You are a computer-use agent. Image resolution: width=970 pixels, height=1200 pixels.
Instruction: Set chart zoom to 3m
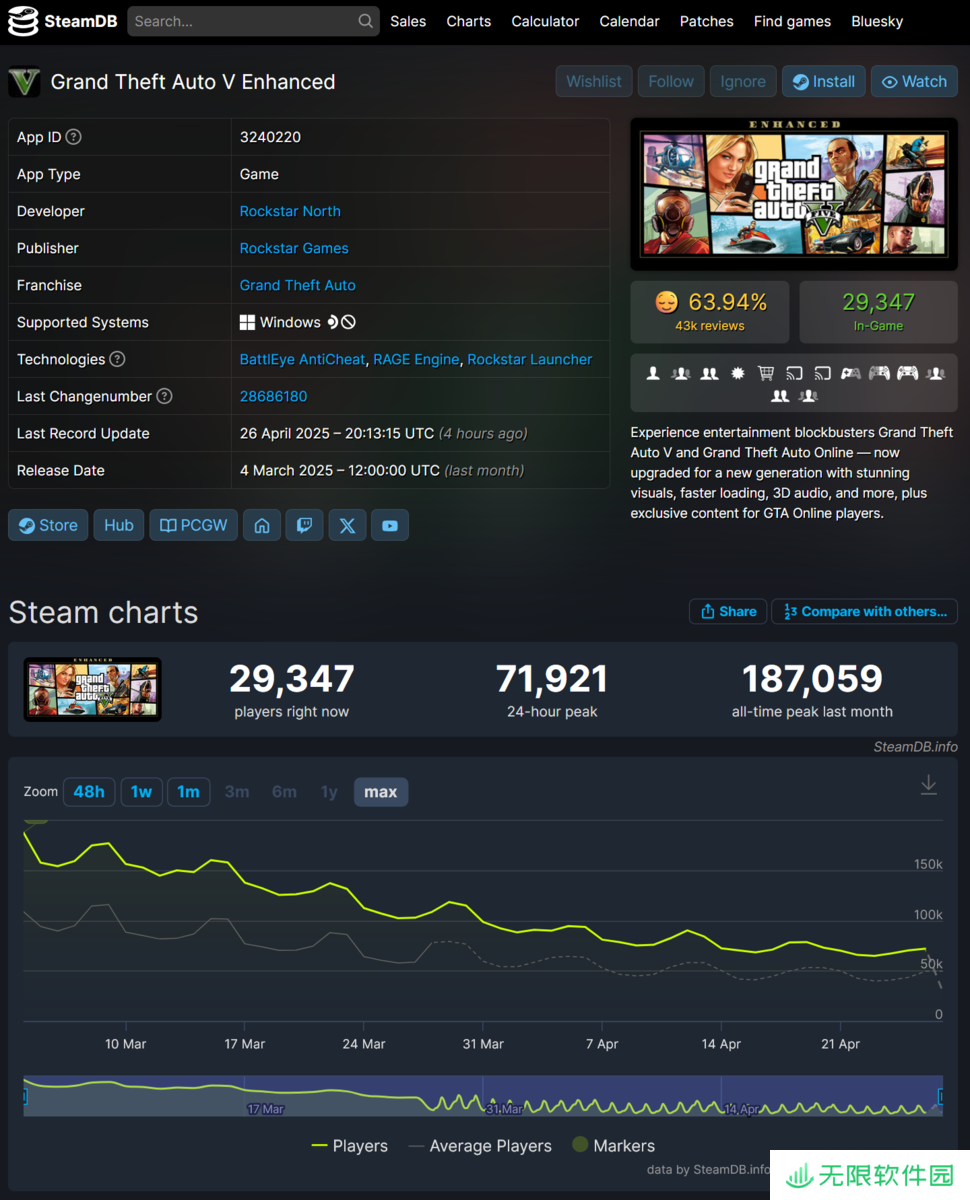pos(237,792)
